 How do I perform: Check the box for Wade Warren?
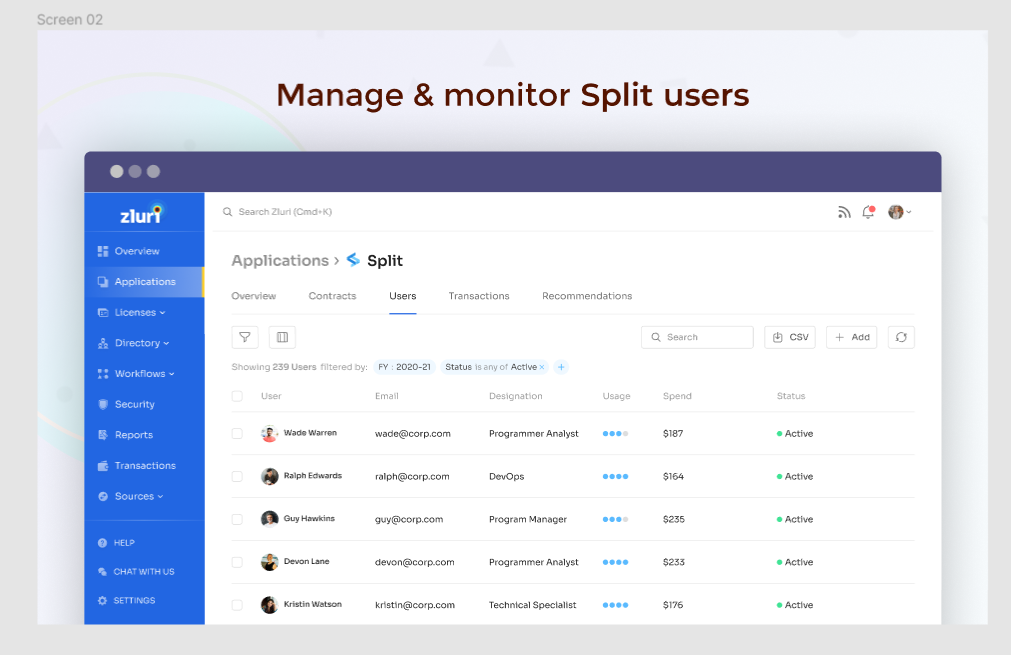click(x=237, y=434)
